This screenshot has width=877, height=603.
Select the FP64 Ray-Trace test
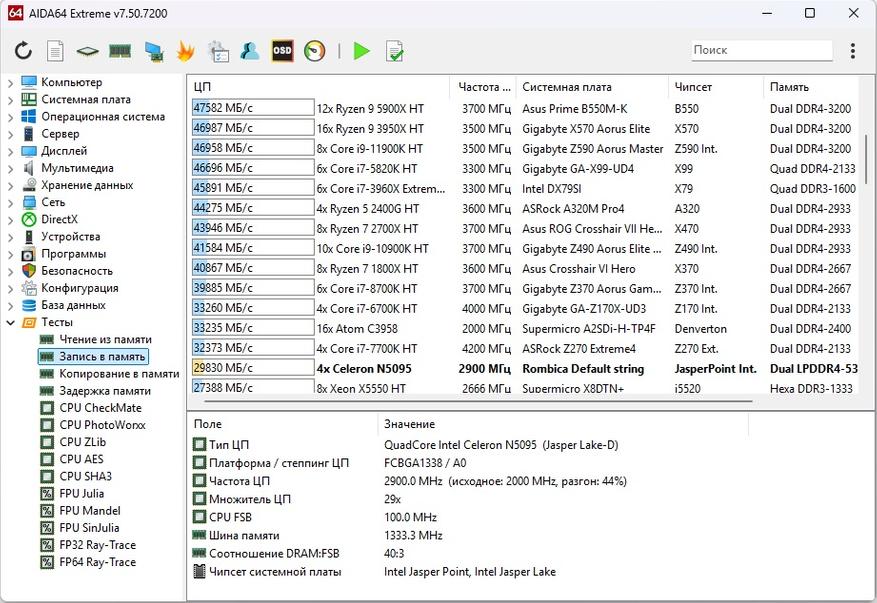(x=97, y=562)
